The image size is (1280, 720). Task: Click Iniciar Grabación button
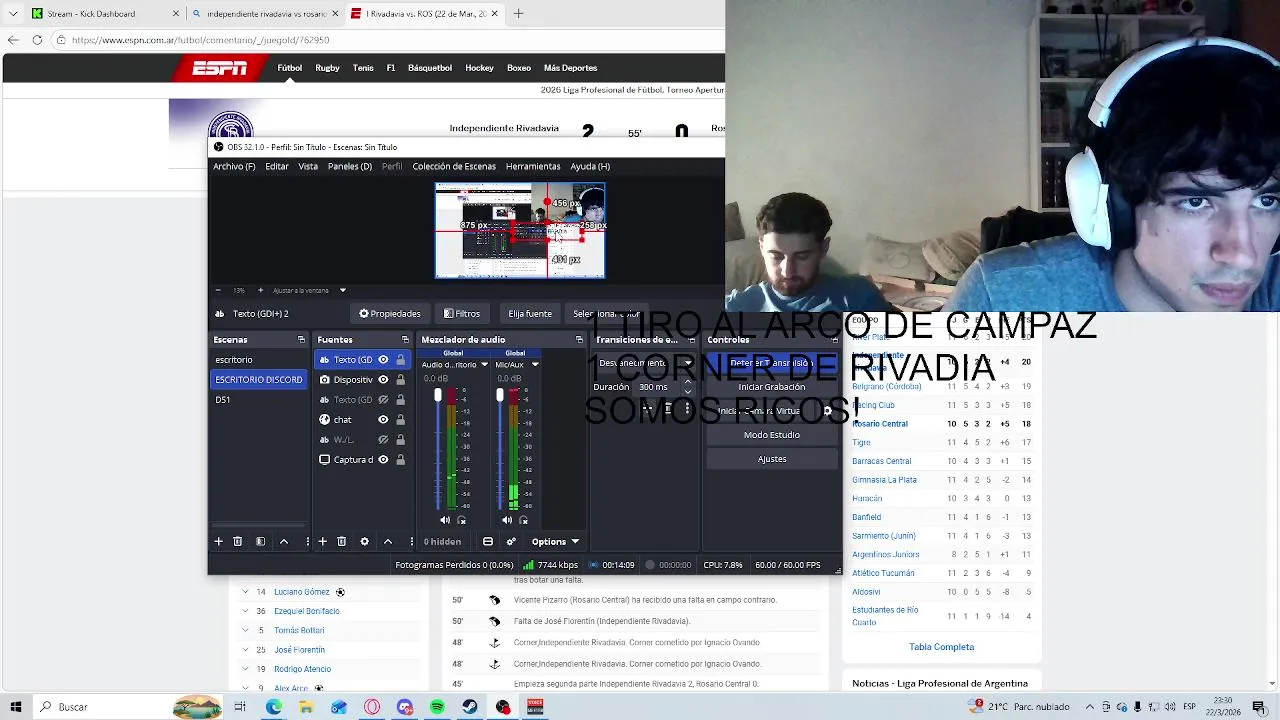(x=772, y=387)
